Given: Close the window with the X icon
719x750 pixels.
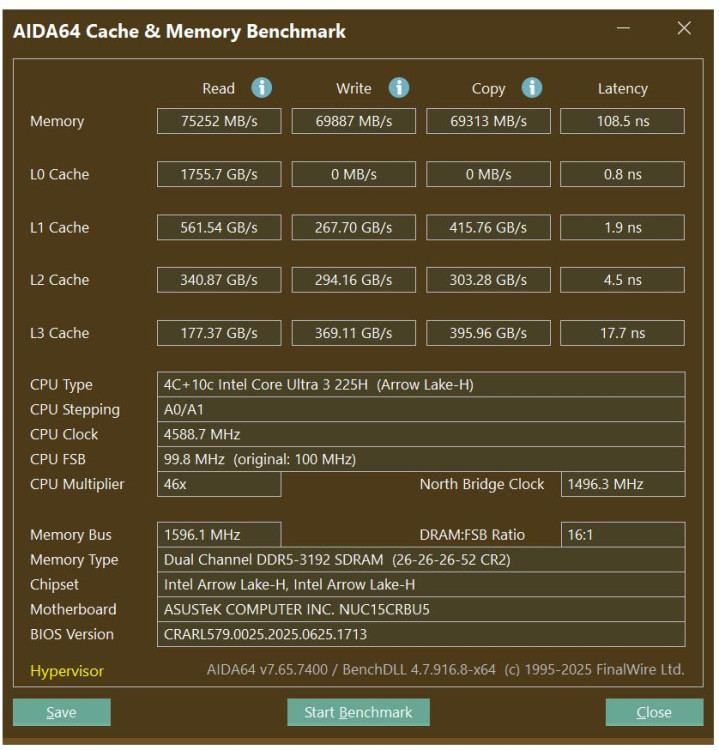Looking at the screenshot, I should click(684, 29).
